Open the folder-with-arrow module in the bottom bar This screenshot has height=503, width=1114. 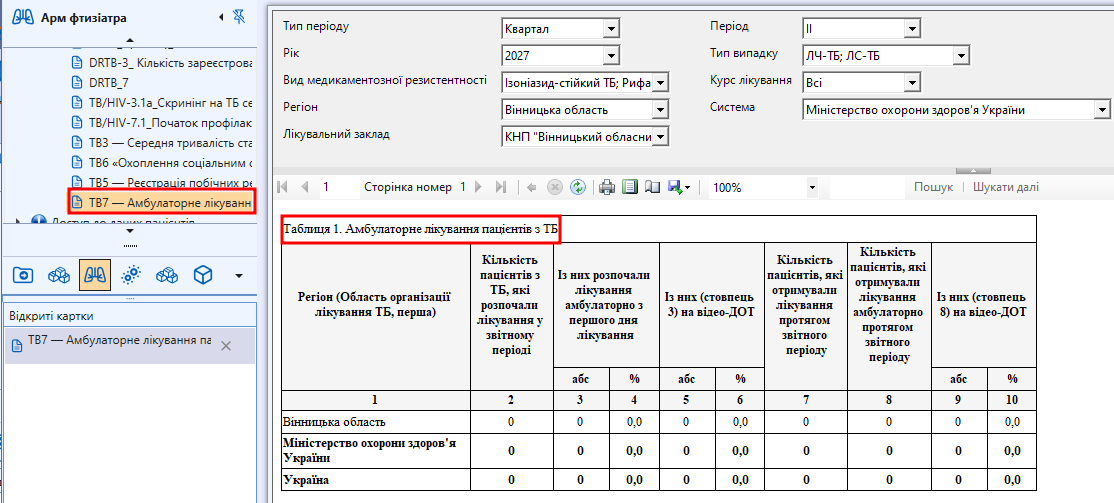tap(23, 275)
